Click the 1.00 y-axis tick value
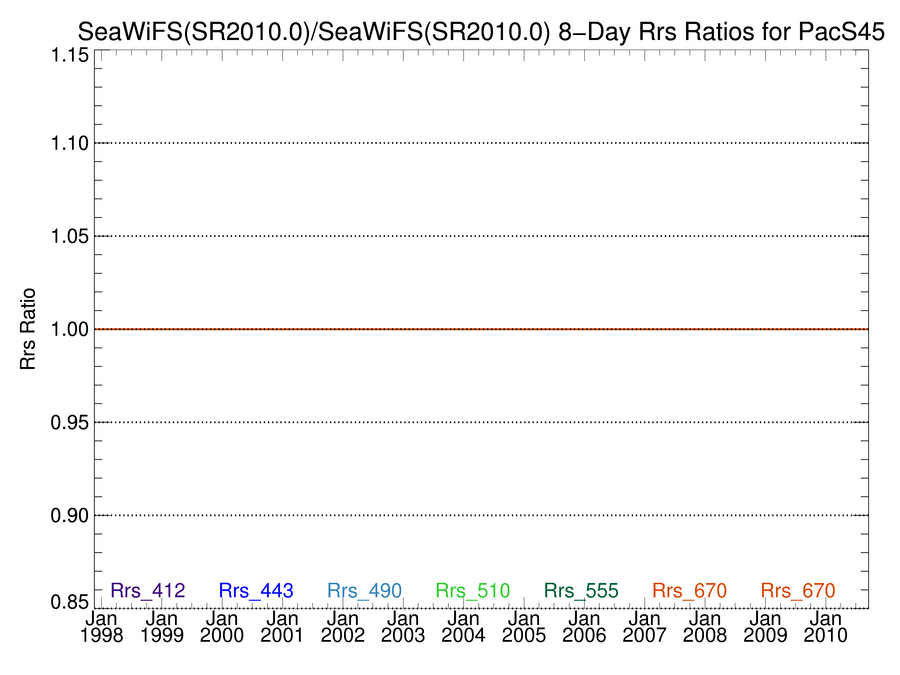The height and width of the screenshot is (675, 900). click(69, 329)
